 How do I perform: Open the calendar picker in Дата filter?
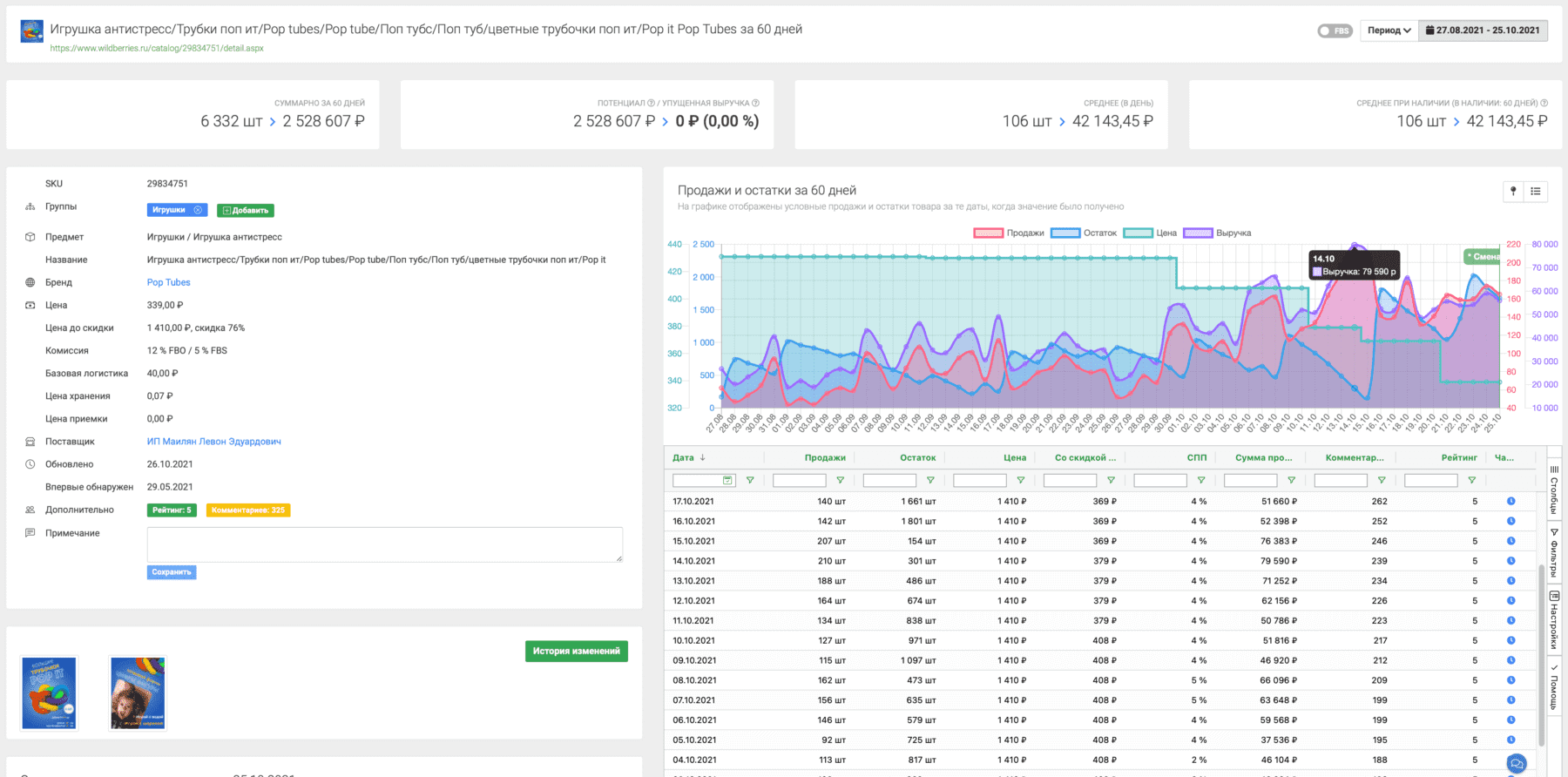coord(727,480)
